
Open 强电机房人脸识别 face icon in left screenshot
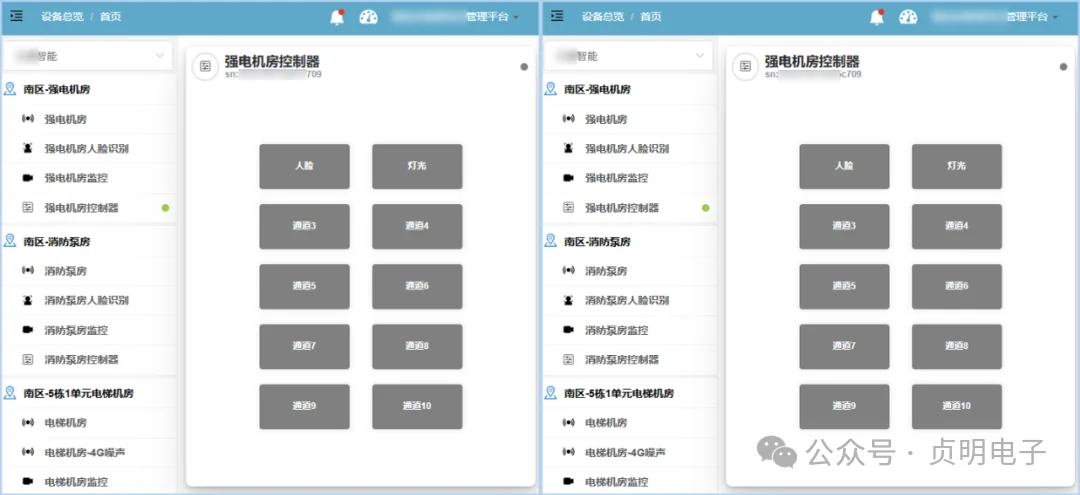[28, 148]
